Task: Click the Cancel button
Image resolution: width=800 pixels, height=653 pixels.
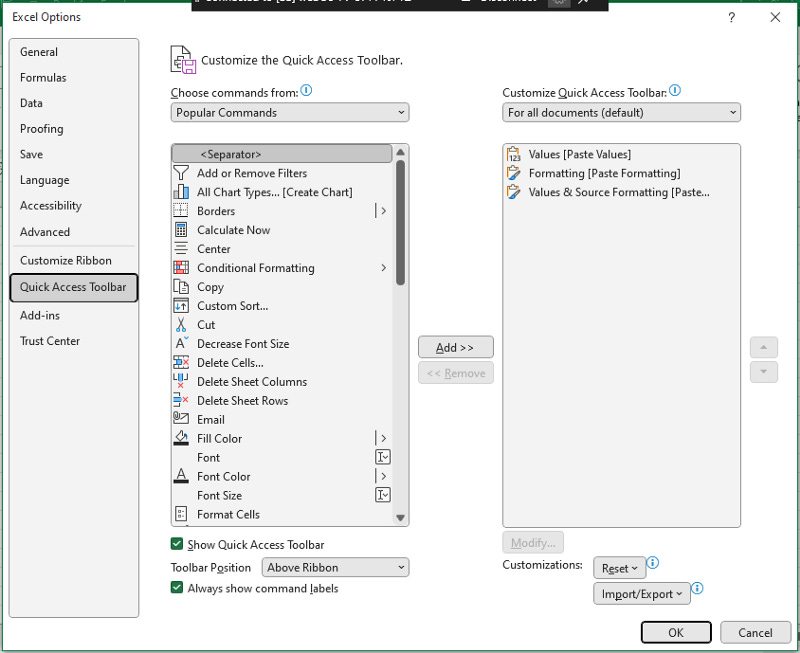Action: click(755, 633)
